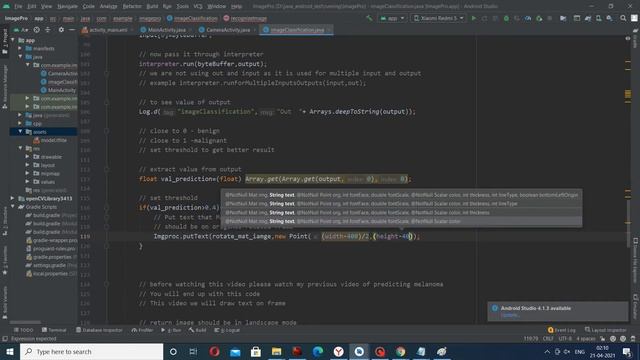The height and width of the screenshot is (360, 640).
Task: Switch to the activity_main.xml tab
Action: tap(105, 30)
